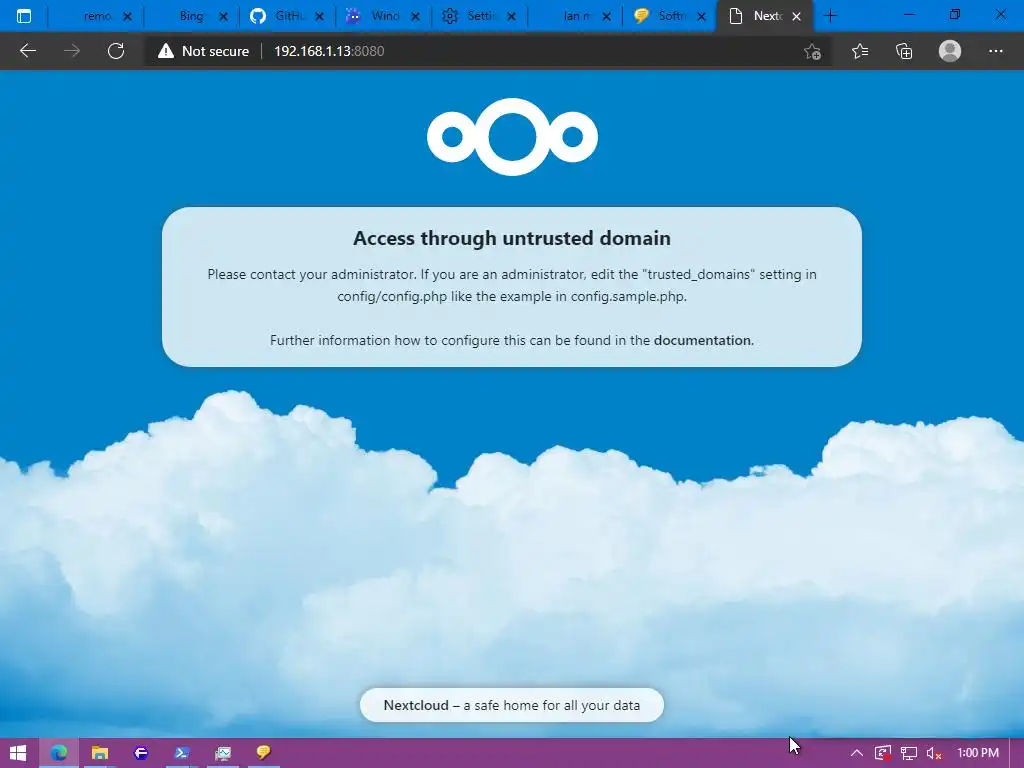Viewport: 1024px width, 768px height.
Task: Close the 'Softr' tab
Action: (x=701, y=17)
